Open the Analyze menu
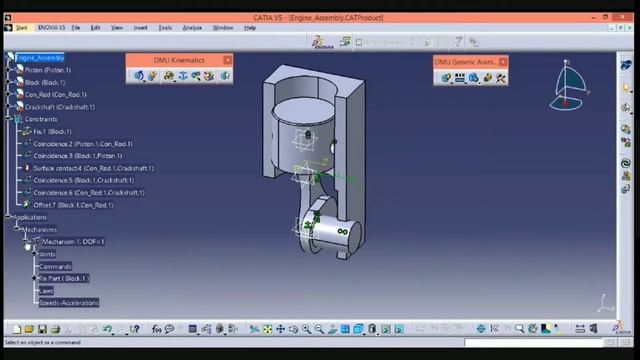Viewport: 640px width, 360px height. tap(192, 28)
